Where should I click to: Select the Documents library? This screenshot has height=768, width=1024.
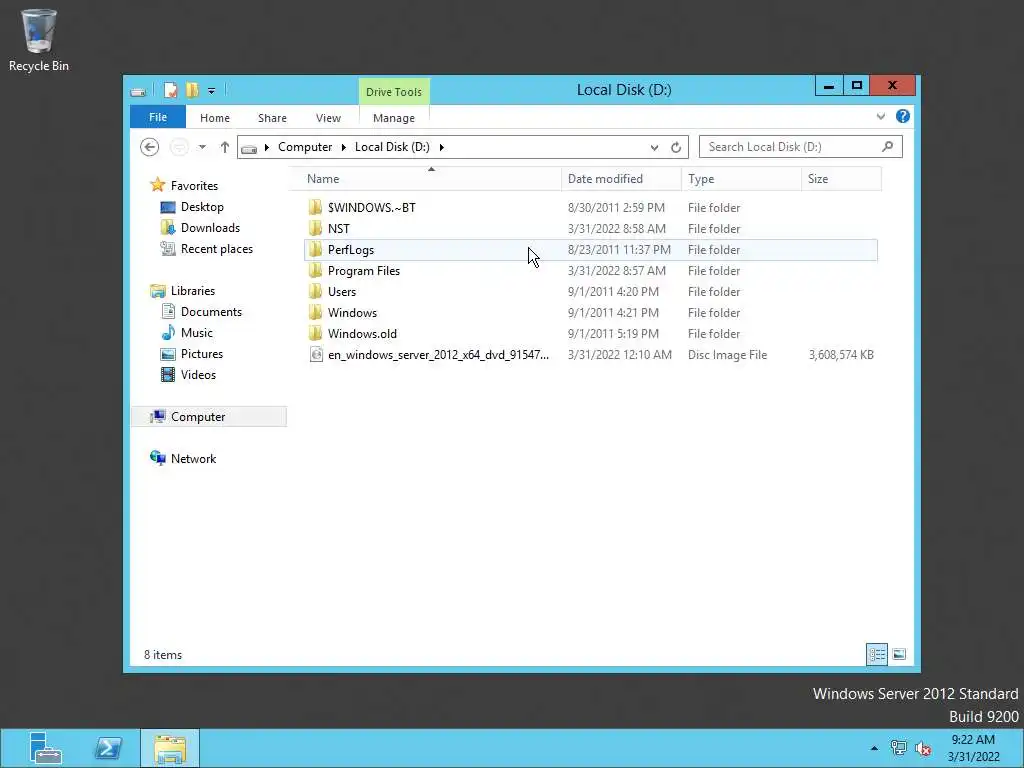(211, 312)
